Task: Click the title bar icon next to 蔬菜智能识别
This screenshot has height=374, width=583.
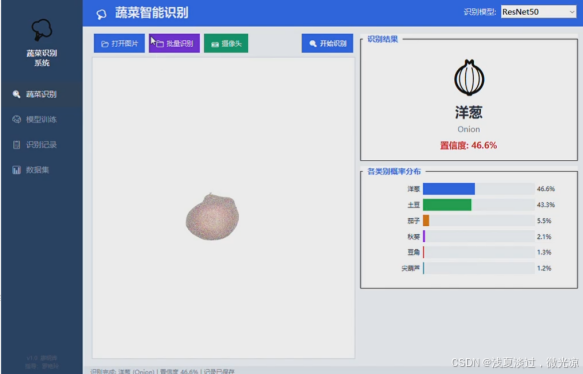Action: point(101,14)
